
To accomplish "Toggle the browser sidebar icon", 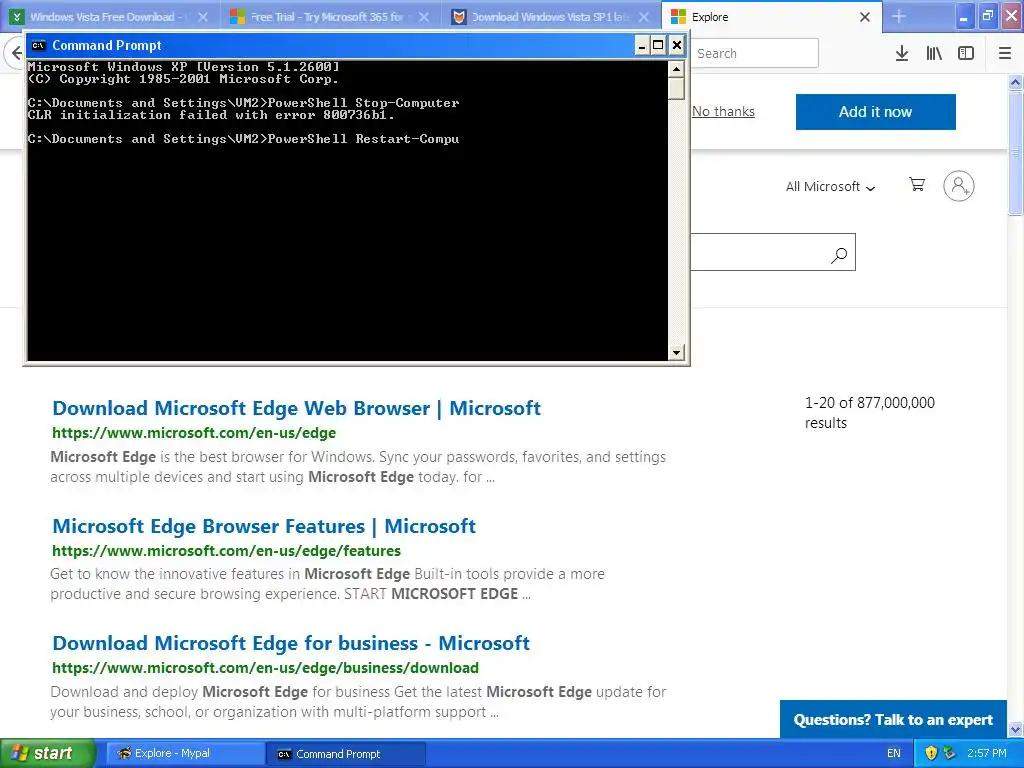I will (x=966, y=53).
